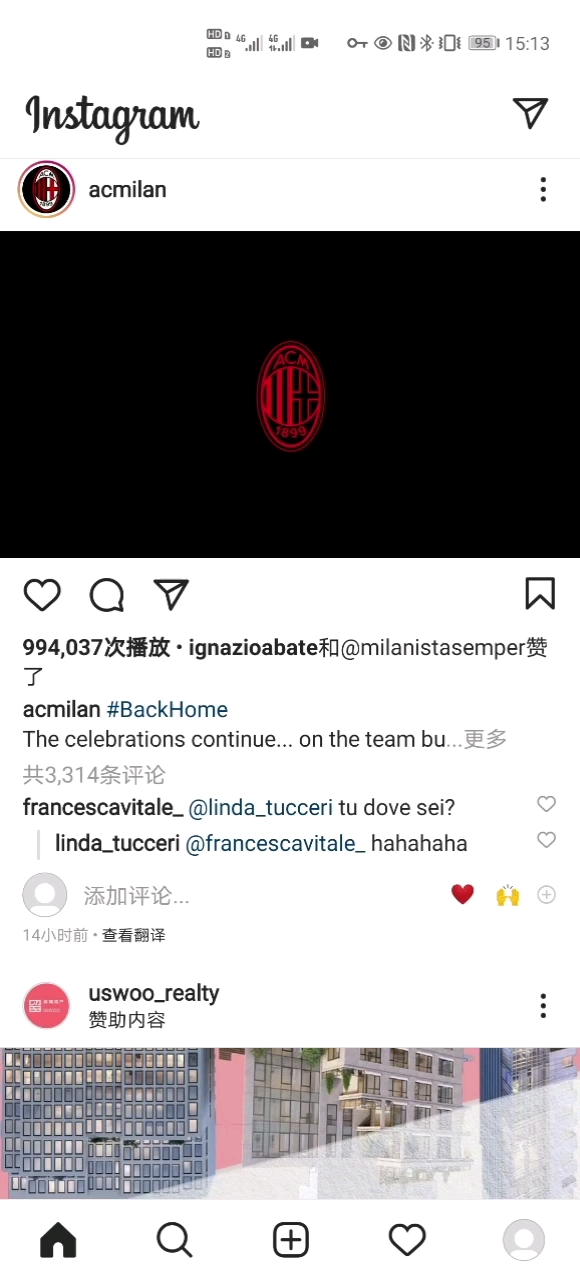Open Search tab magnifier icon
The width and height of the screenshot is (580, 1280).
coord(174,1240)
